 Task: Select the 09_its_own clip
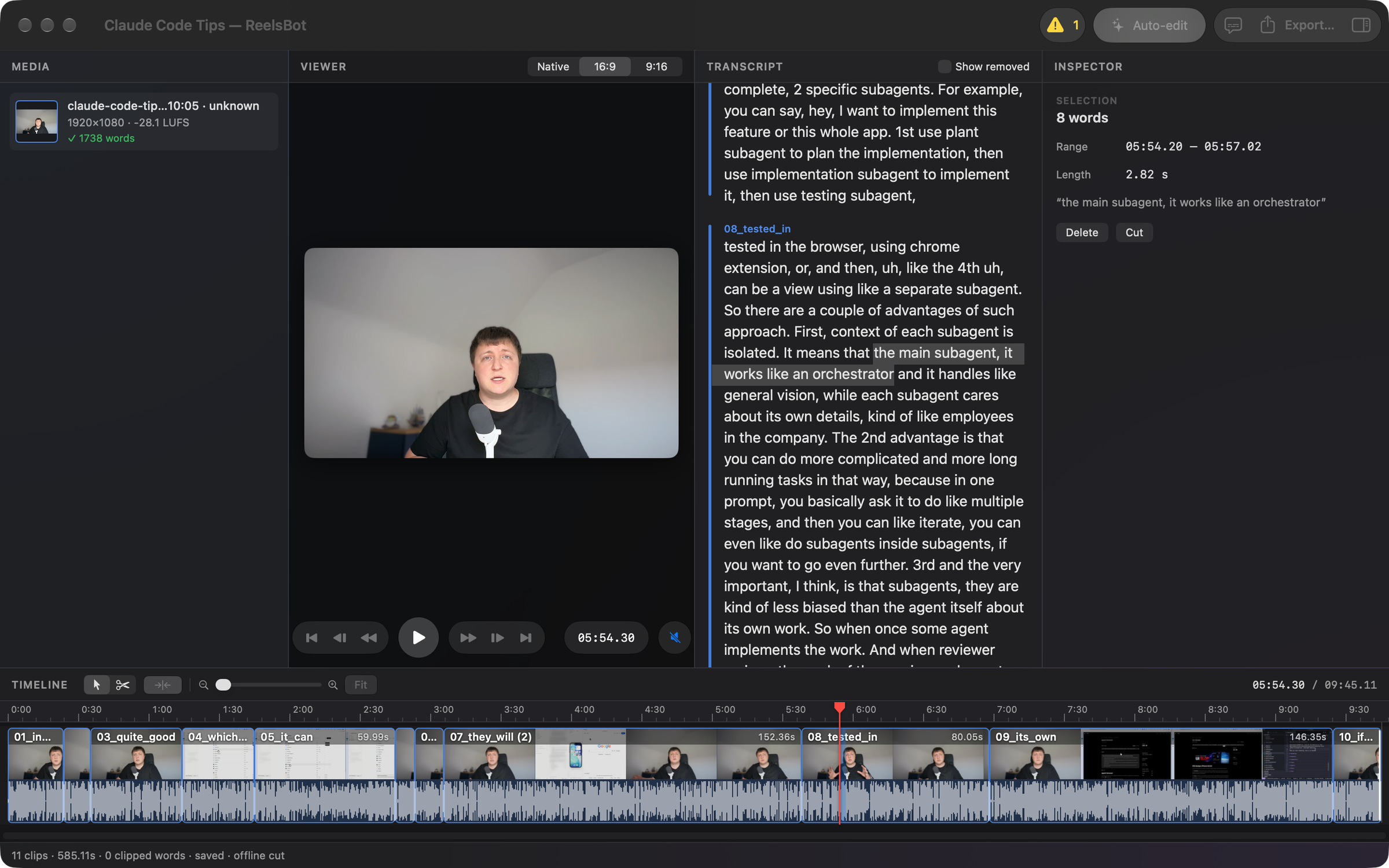(1160, 775)
